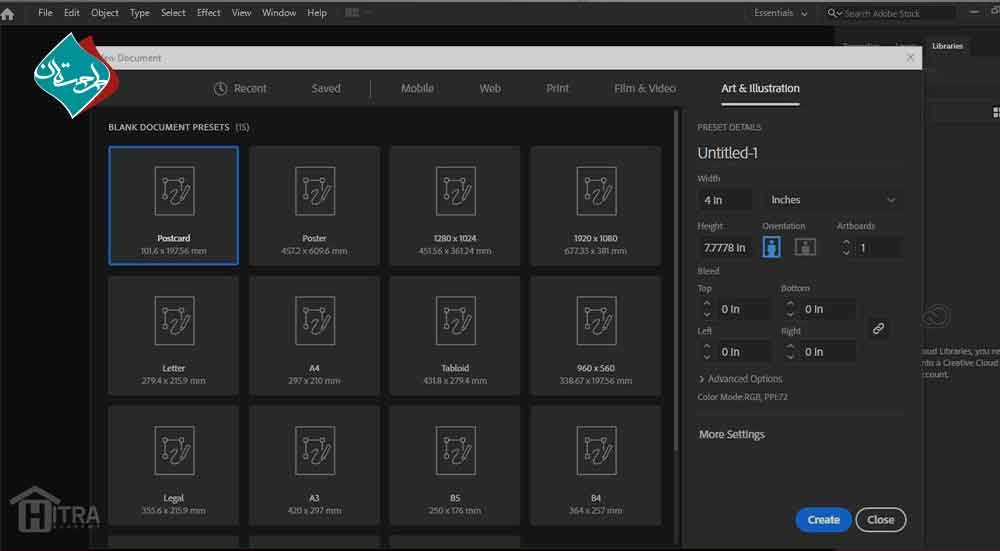Open the File menu
Screen dimensions: 1000x551
(45, 13)
